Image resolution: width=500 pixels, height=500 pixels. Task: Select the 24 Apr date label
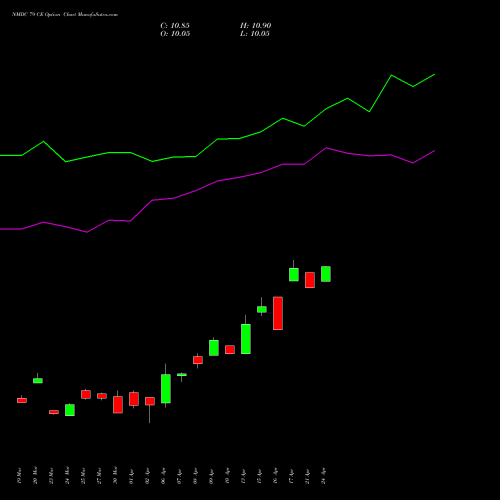(x=323, y=477)
